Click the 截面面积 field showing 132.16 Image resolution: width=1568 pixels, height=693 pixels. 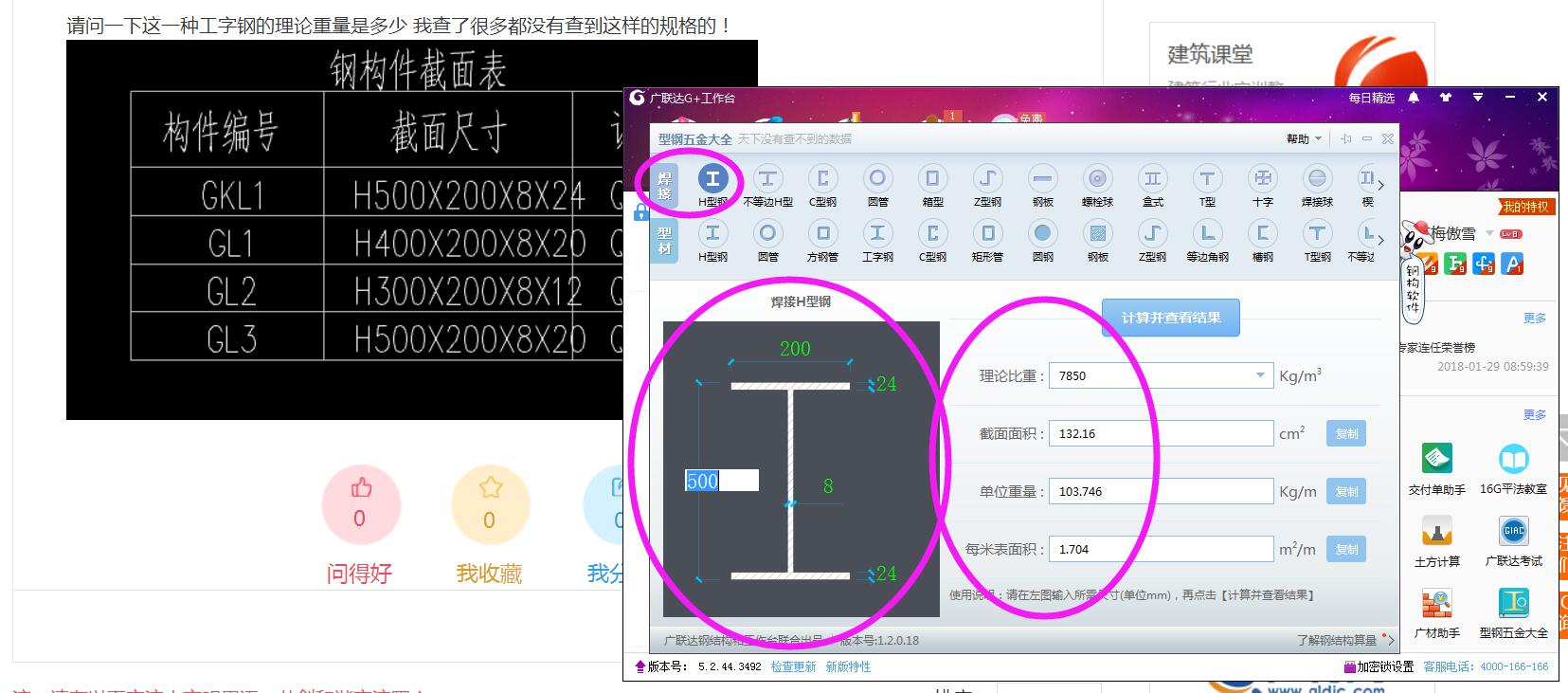1161,433
